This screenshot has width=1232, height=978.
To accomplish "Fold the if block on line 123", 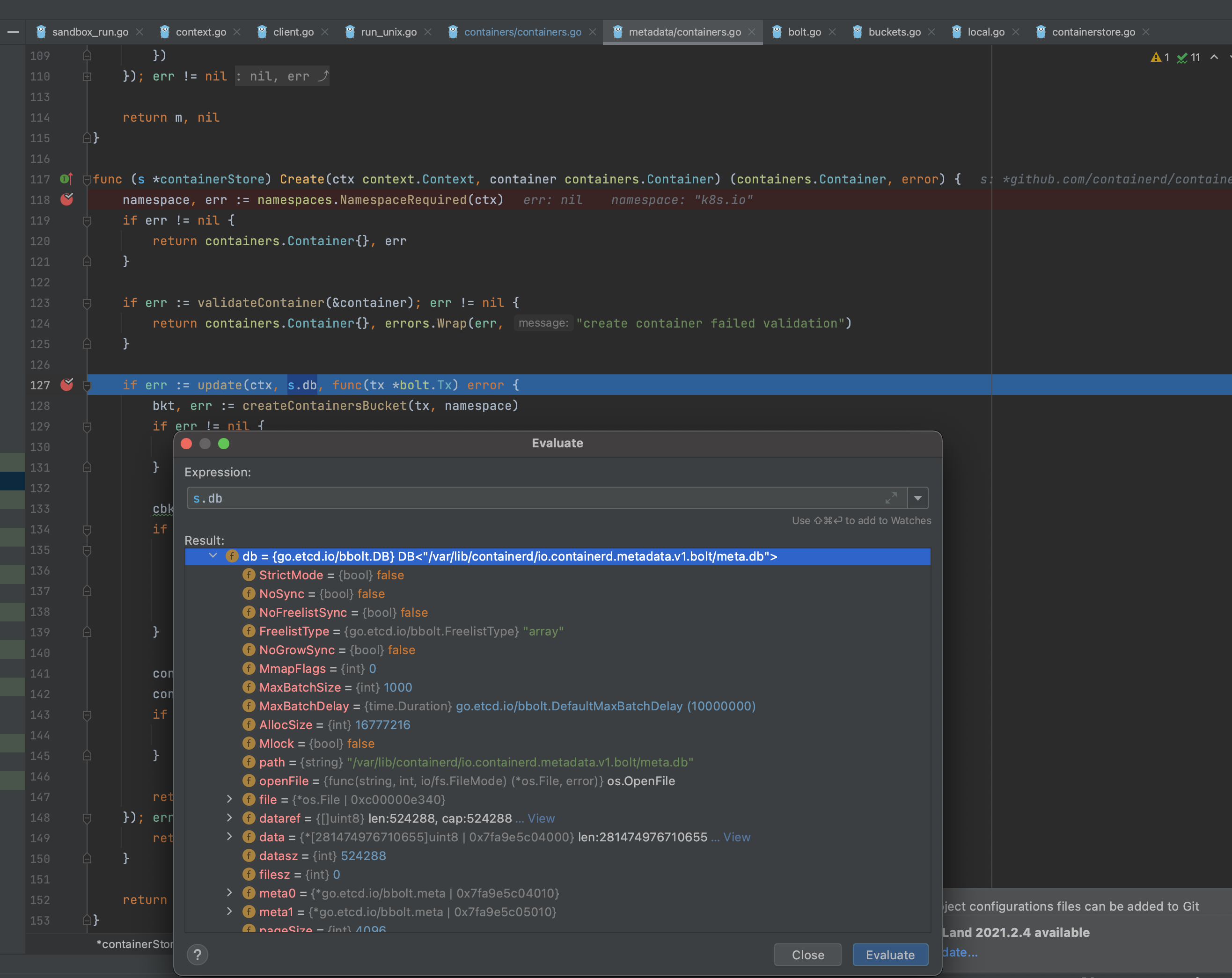I will (87, 303).
